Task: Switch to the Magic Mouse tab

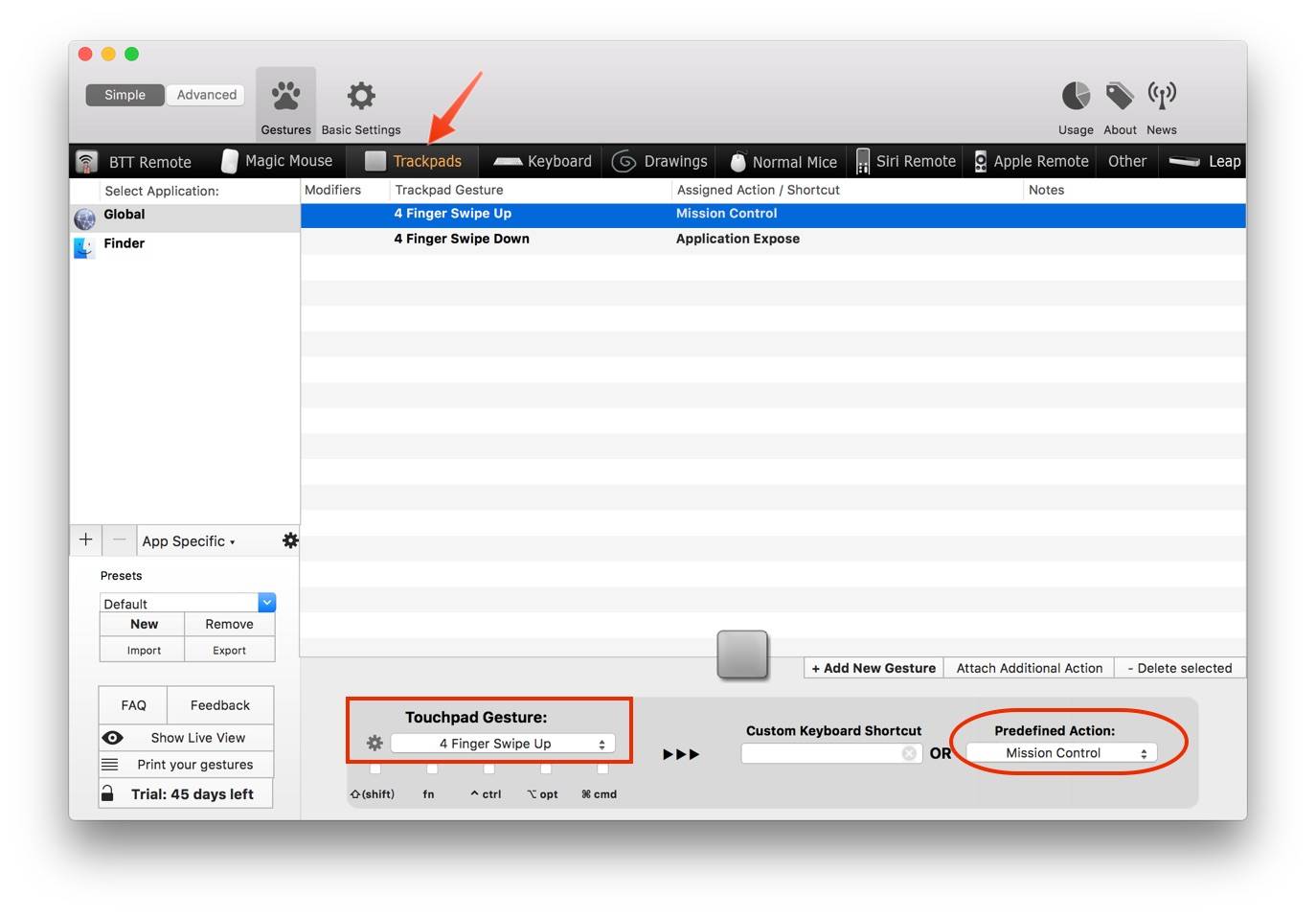Action: coord(278,161)
